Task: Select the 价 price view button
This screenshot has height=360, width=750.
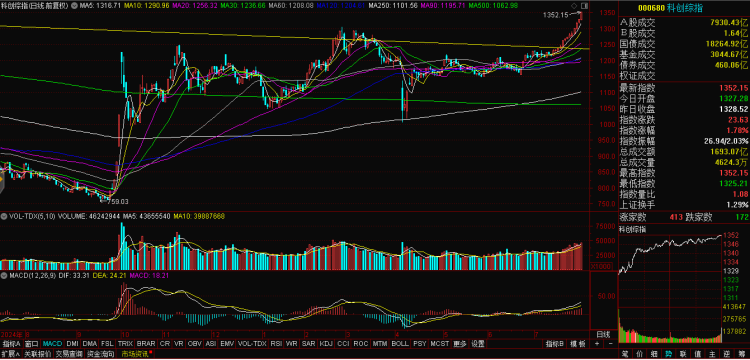Action: 641,354
